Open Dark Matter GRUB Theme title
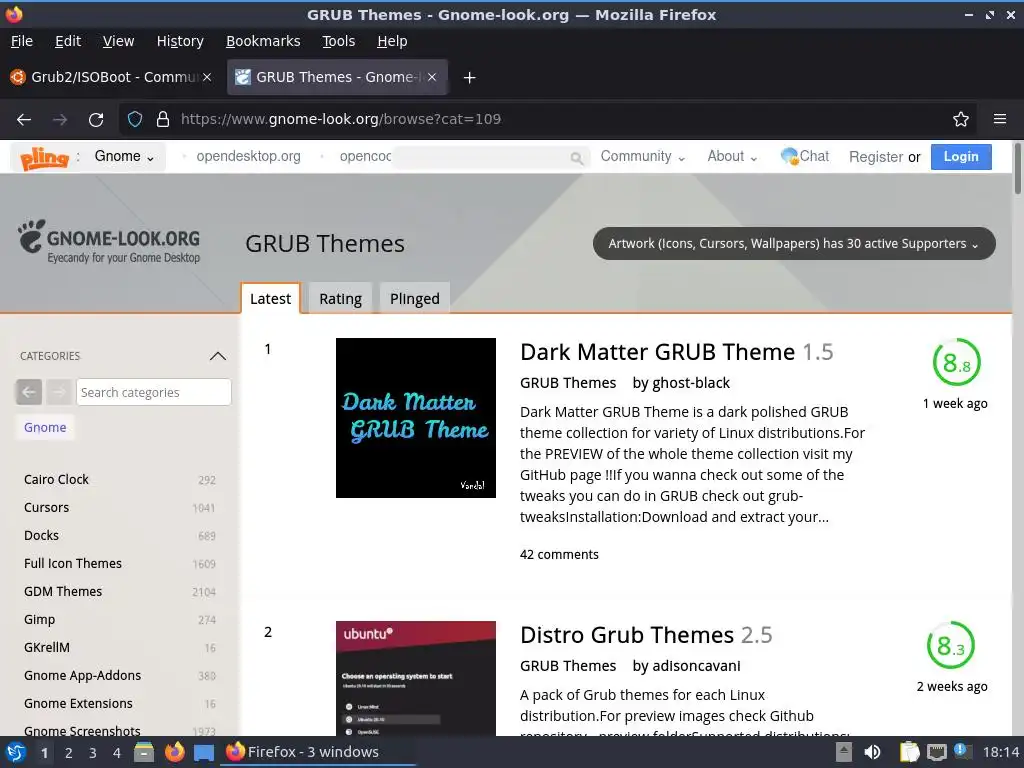 [657, 352]
